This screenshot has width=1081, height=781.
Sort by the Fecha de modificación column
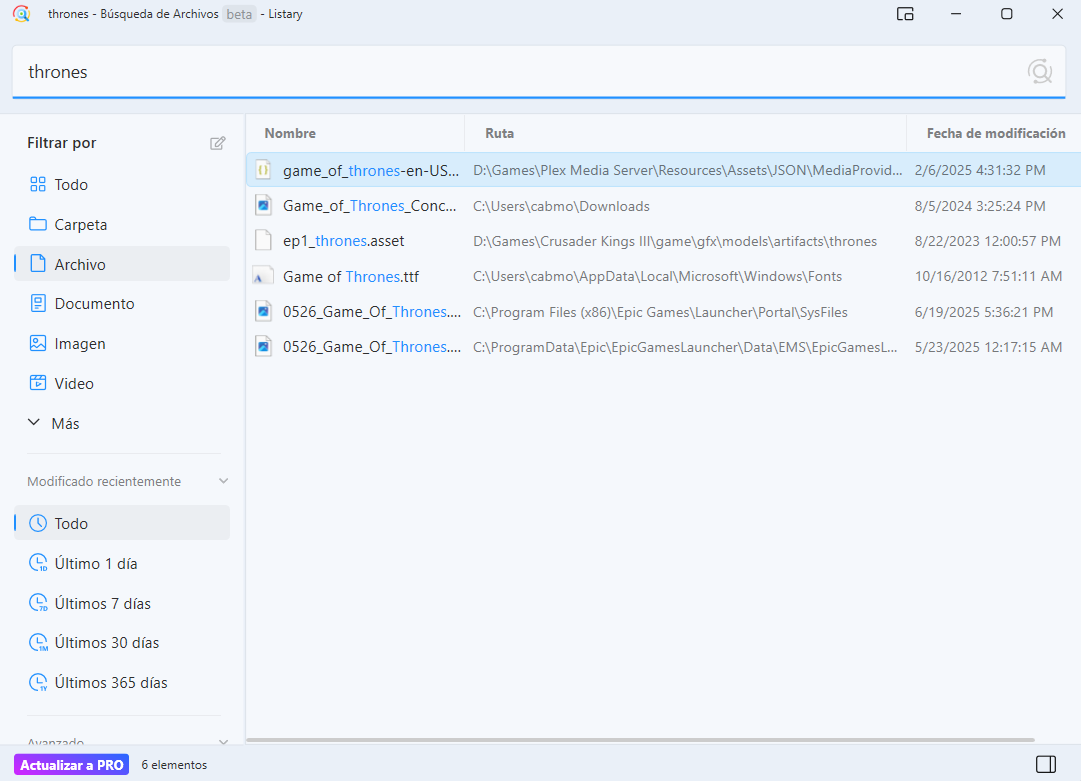click(995, 133)
